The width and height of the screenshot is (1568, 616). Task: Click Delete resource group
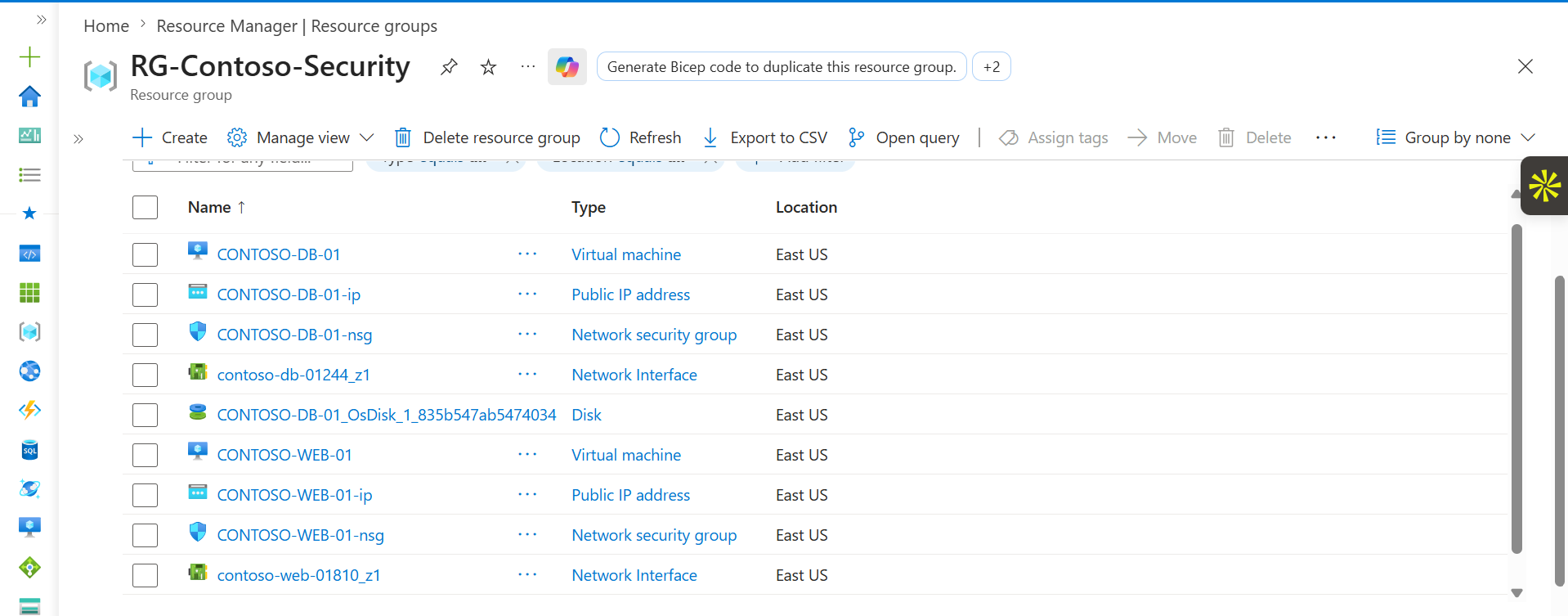(487, 137)
